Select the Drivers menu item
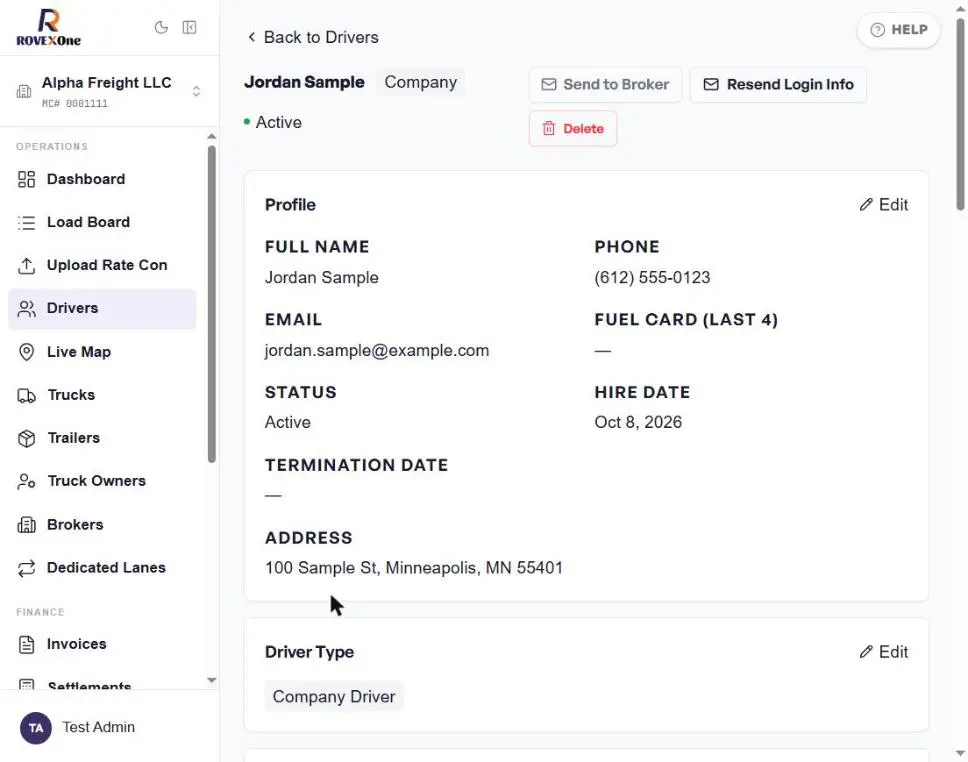The height and width of the screenshot is (762, 968). [102, 309]
